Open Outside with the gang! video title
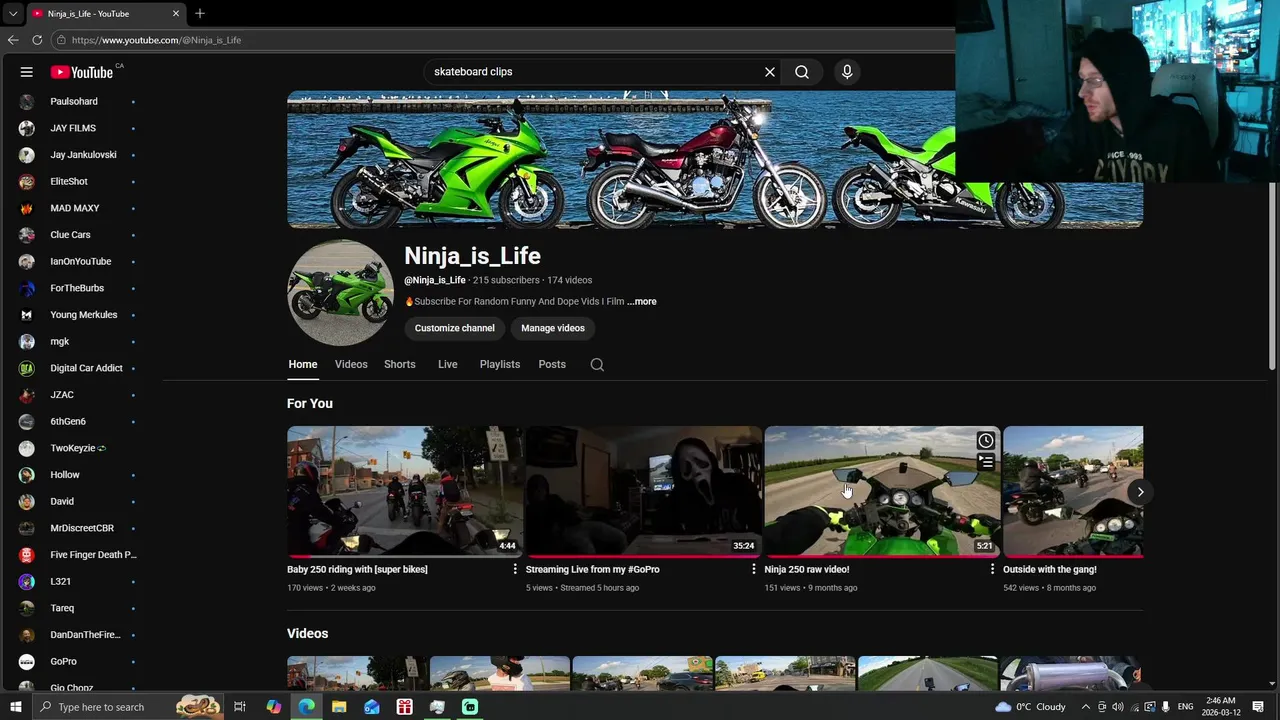This screenshot has width=1280, height=720. pyautogui.click(x=1050, y=570)
